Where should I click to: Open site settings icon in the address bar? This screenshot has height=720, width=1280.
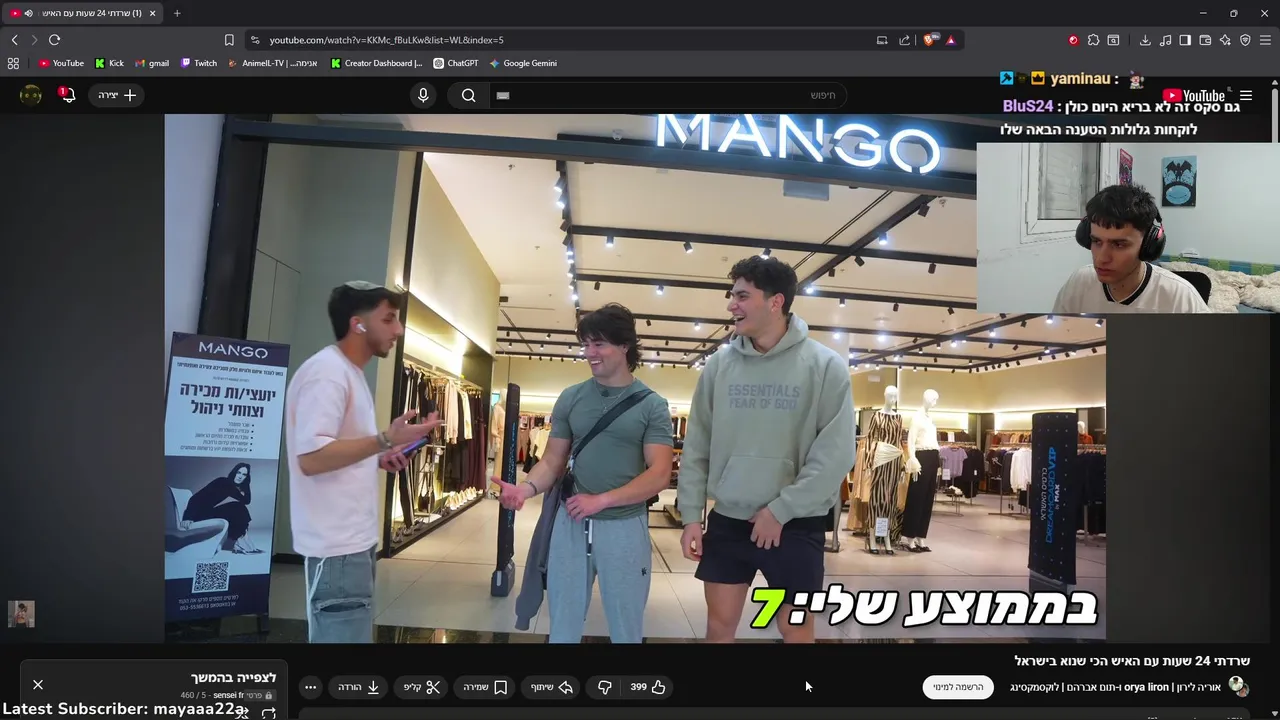(x=255, y=40)
